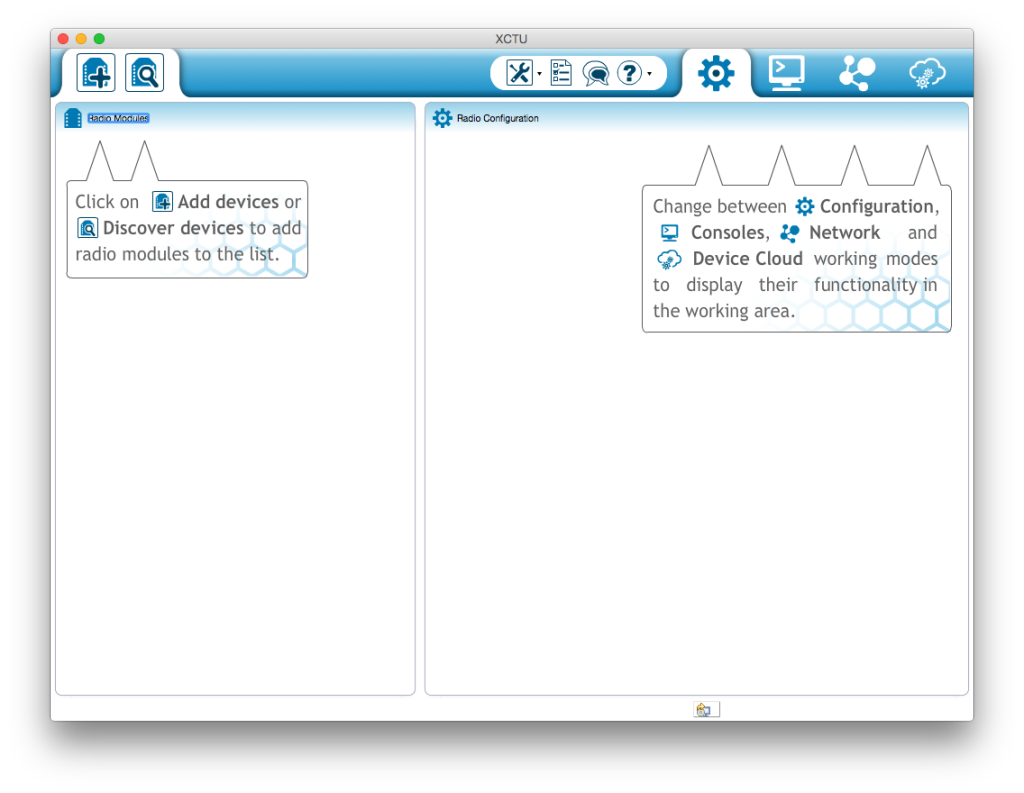The image size is (1024, 793).
Task: Click the green zoom window button
Action: click(99, 39)
